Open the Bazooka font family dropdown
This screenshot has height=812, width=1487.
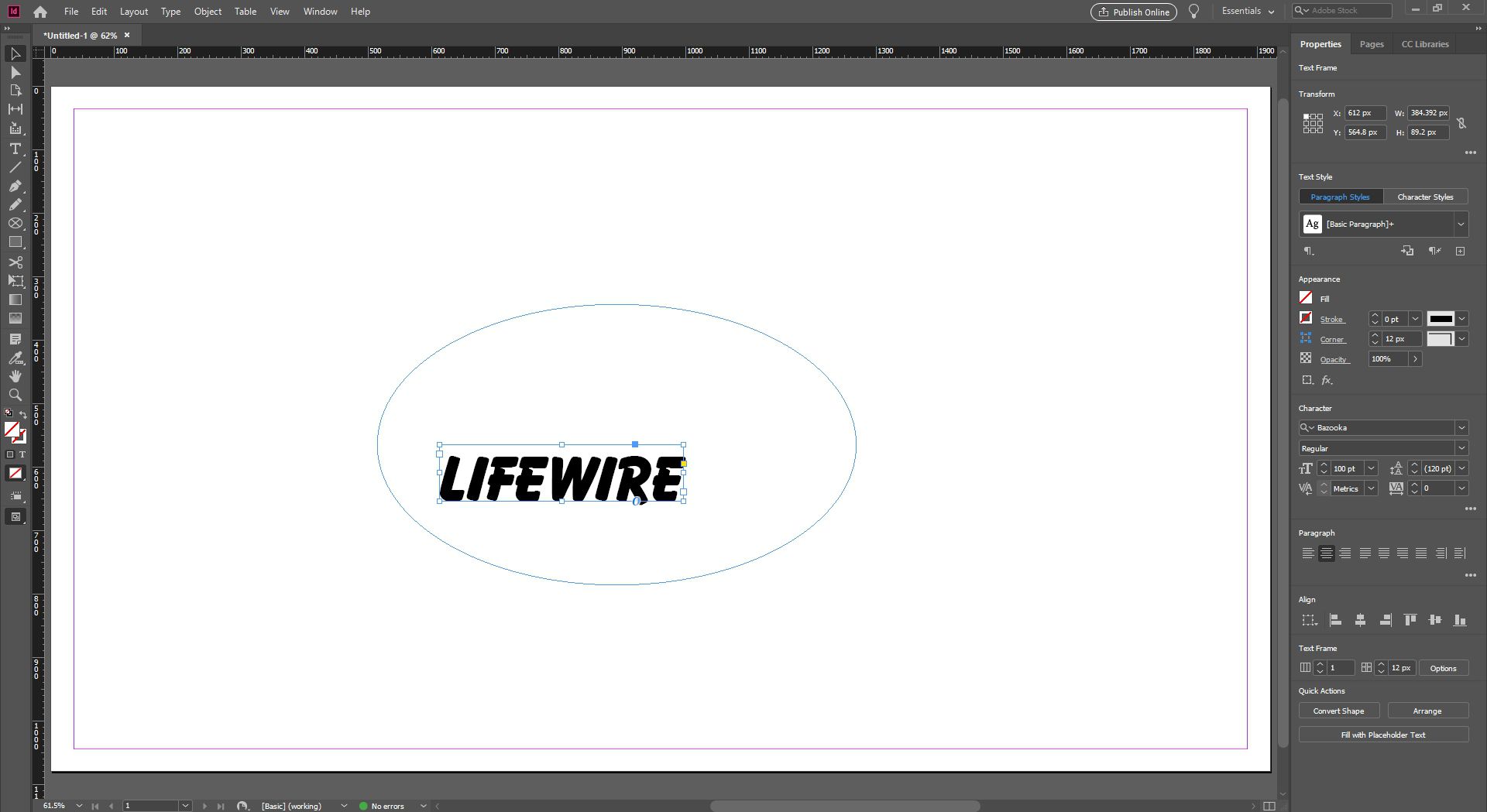[1461, 428]
